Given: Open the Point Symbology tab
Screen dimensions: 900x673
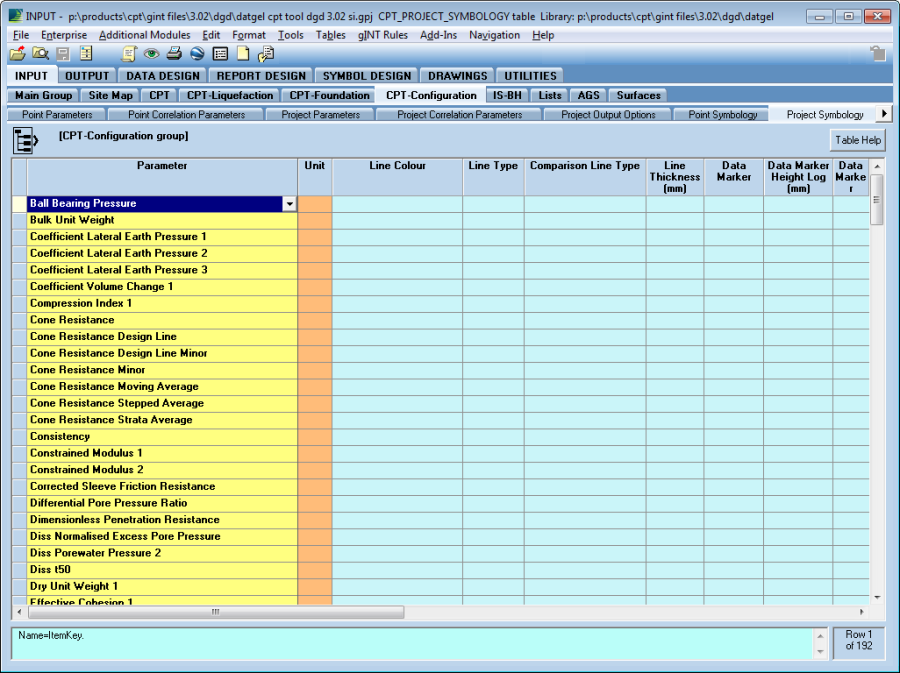Looking at the screenshot, I should [x=723, y=115].
